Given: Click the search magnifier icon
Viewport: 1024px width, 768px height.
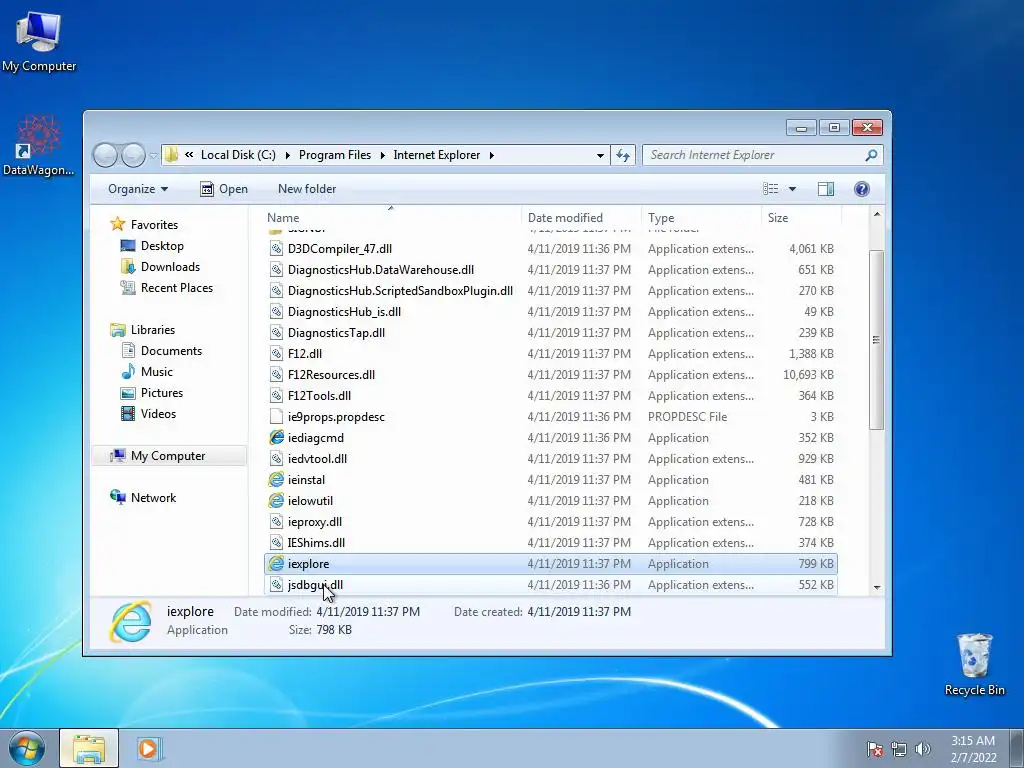Looking at the screenshot, I should 871,155.
